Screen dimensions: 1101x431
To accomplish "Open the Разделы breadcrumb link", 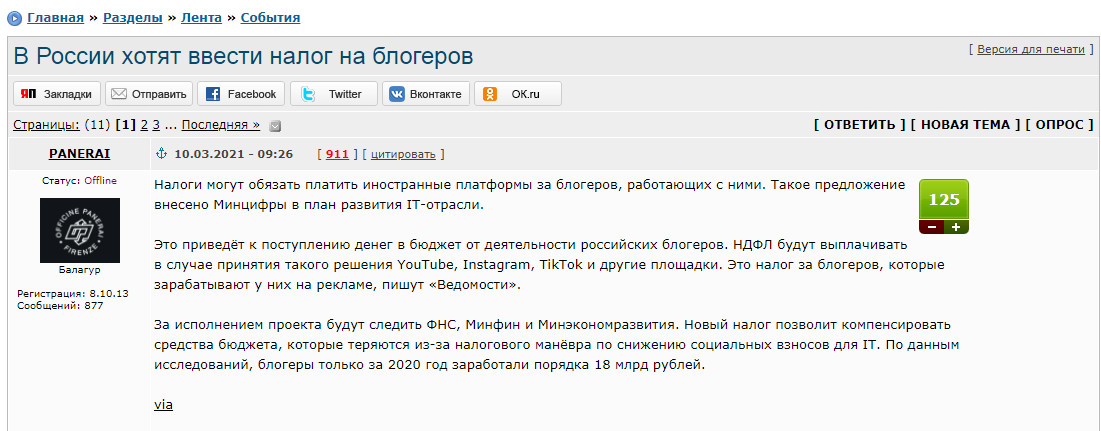I will (x=133, y=18).
